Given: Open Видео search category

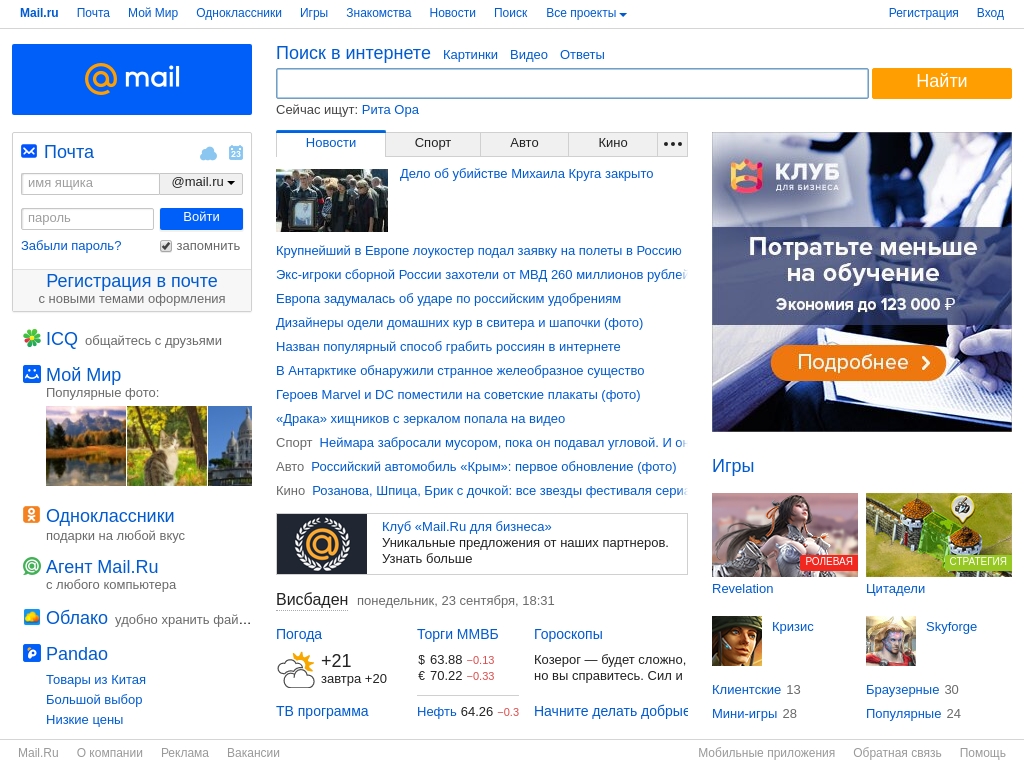Looking at the screenshot, I should point(529,55).
